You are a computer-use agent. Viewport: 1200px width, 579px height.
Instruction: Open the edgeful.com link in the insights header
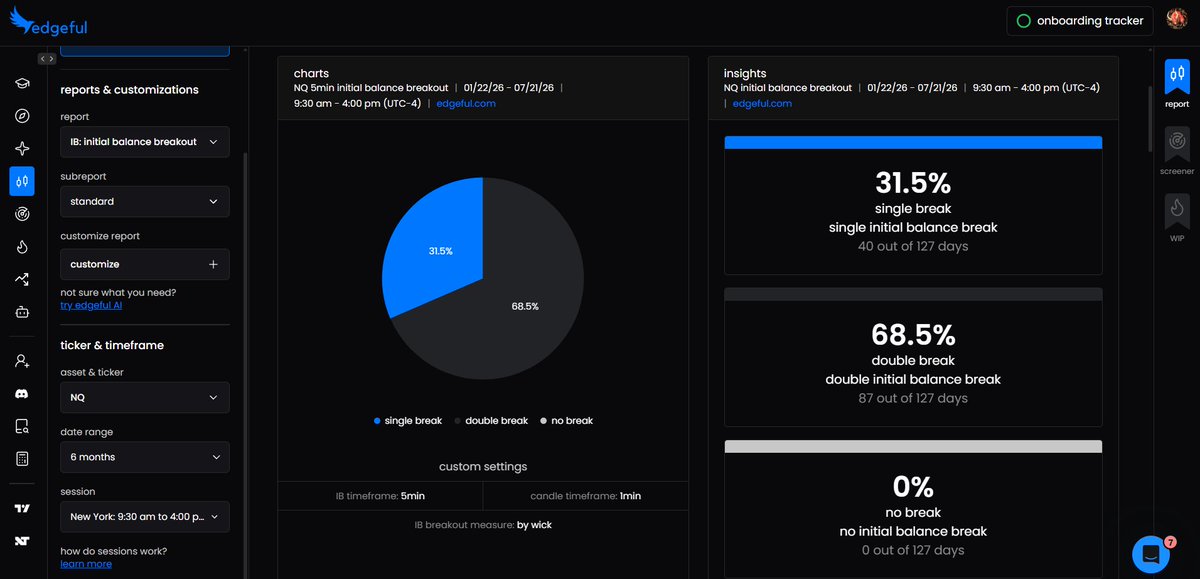[x=762, y=103]
